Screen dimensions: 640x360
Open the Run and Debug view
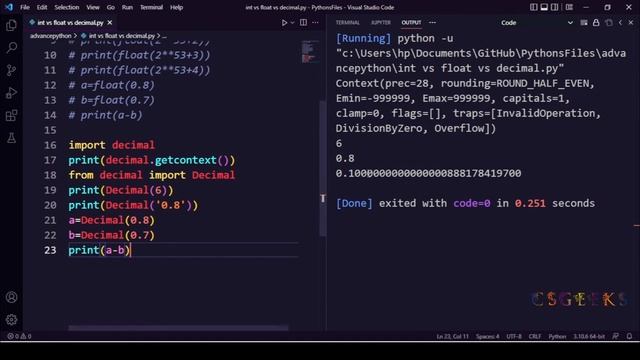11,93
